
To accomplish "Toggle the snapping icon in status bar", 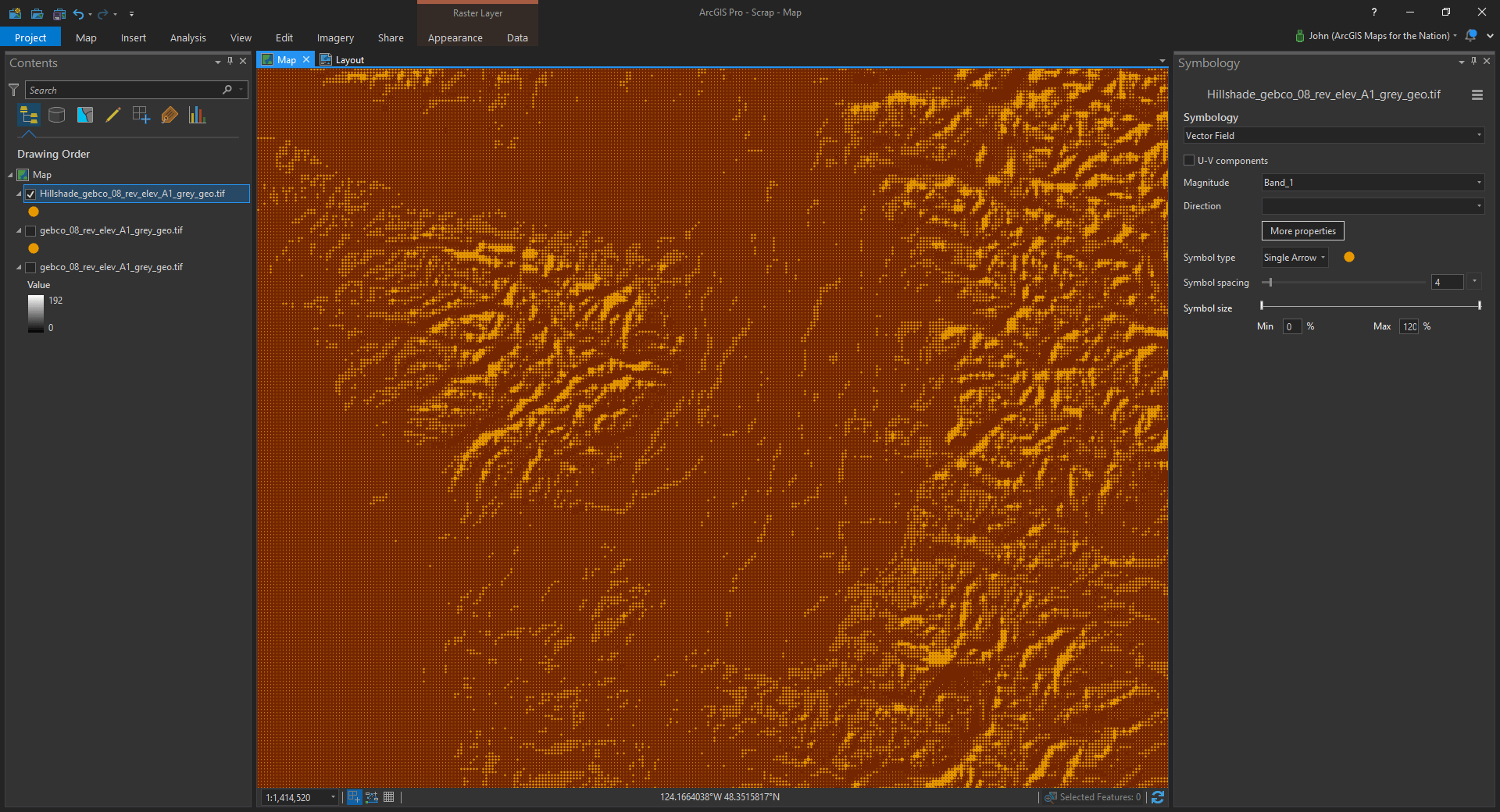I will [x=354, y=797].
